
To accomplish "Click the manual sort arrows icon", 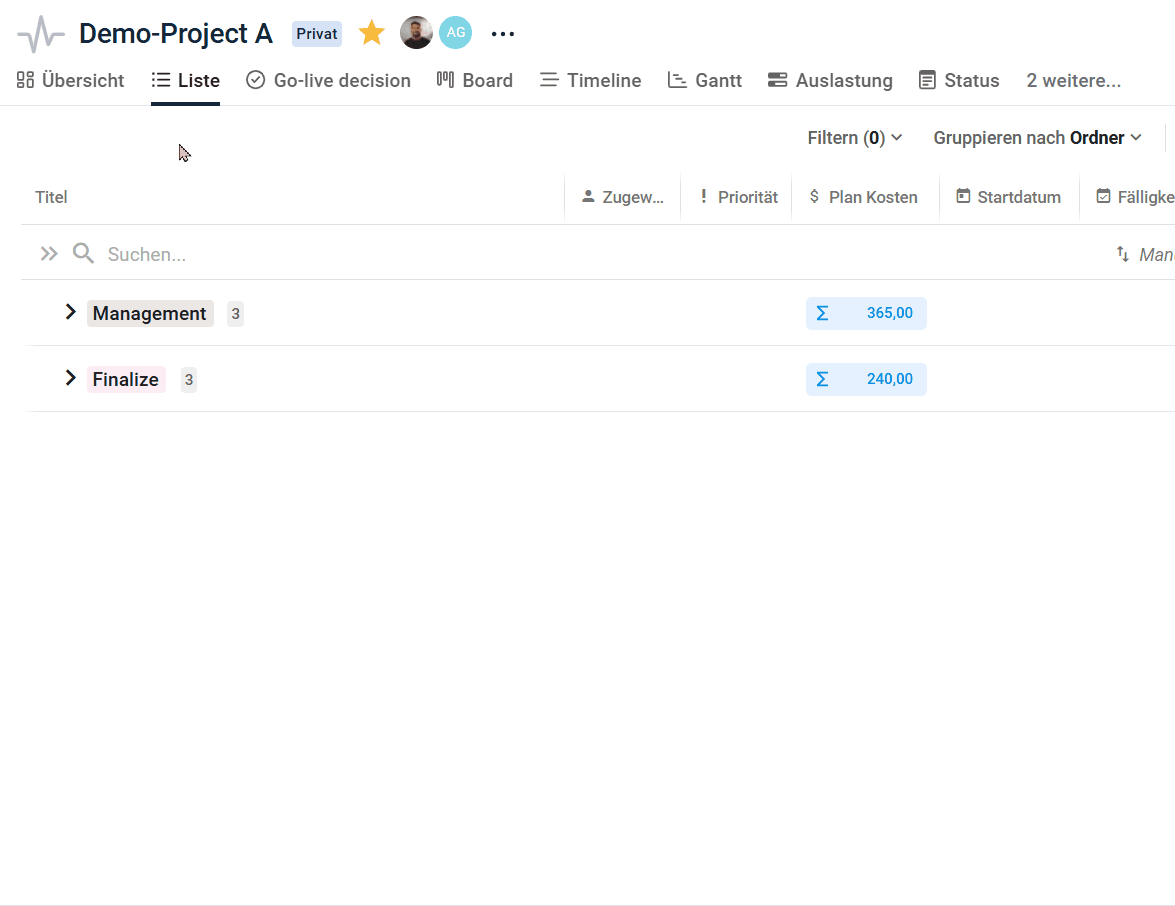I will [1123, 255].
